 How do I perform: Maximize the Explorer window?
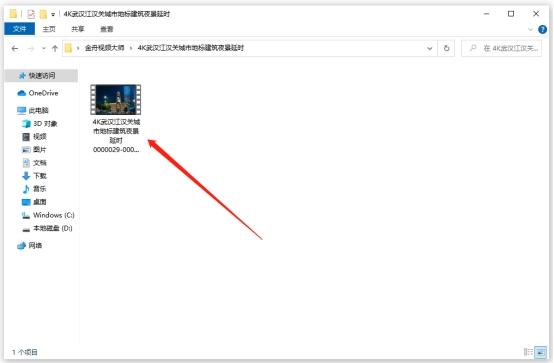tap(511, 14)
